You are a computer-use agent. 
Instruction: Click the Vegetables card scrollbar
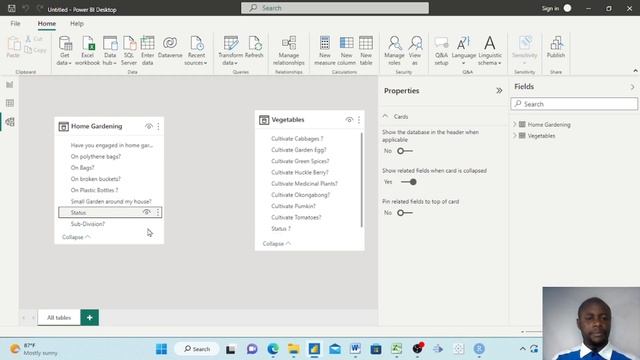point(361,180)
